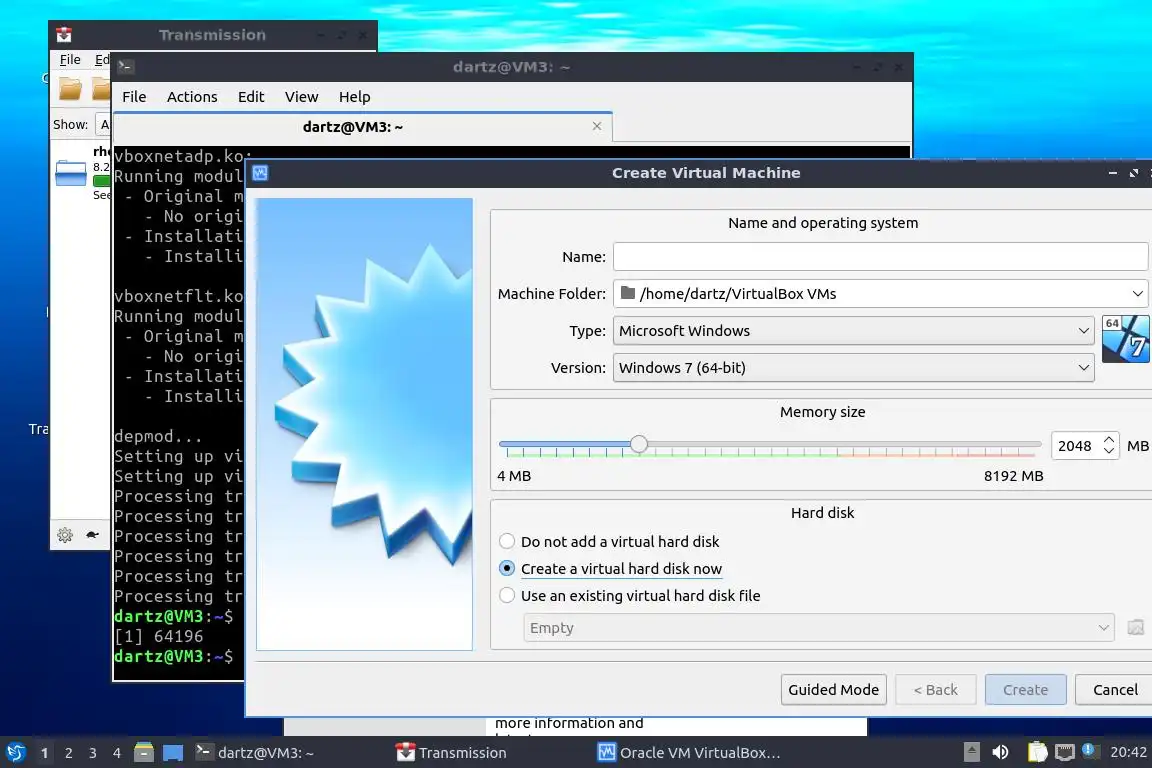This screenshot has height=768, width=1152.
Task: Increase memory size with spinbox up arrow
Action: 1109,439
